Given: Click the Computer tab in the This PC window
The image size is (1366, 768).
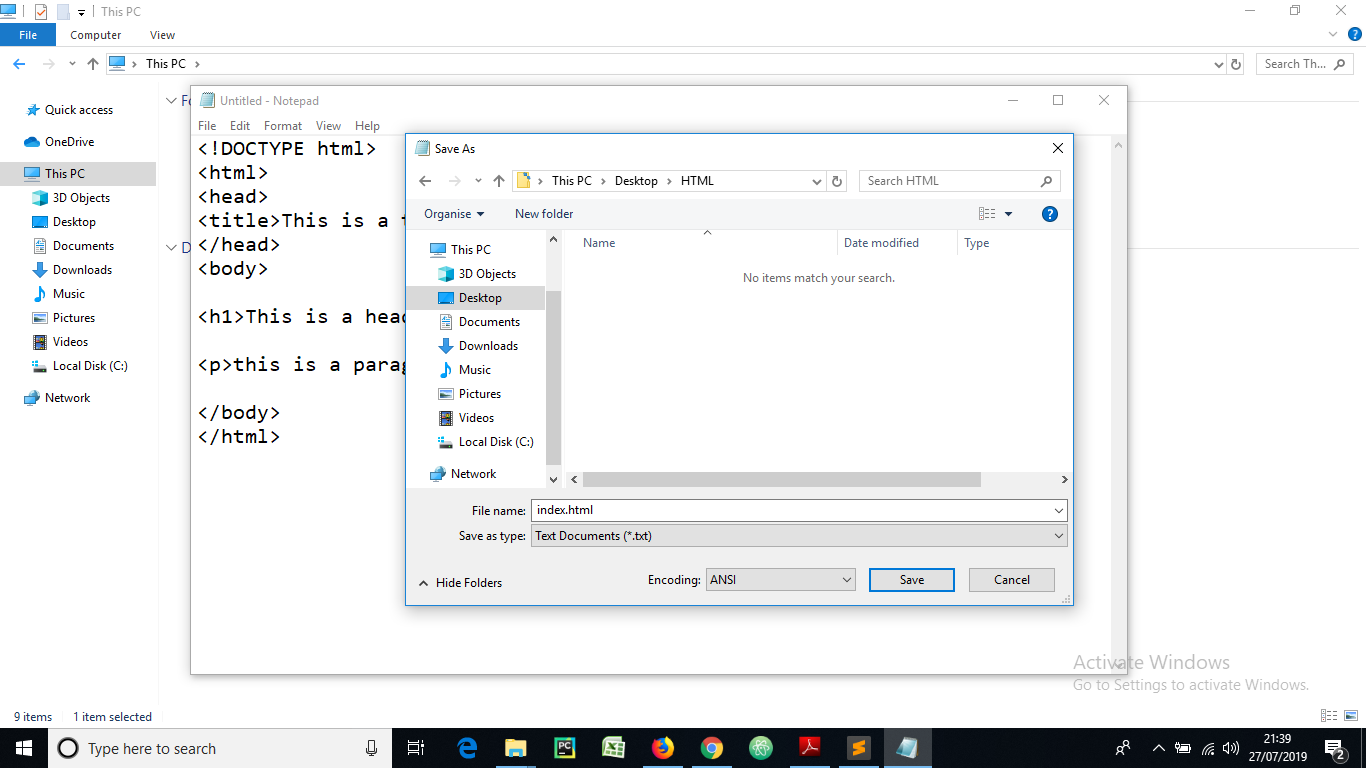Looking at the screenshot, I should 96,35.
